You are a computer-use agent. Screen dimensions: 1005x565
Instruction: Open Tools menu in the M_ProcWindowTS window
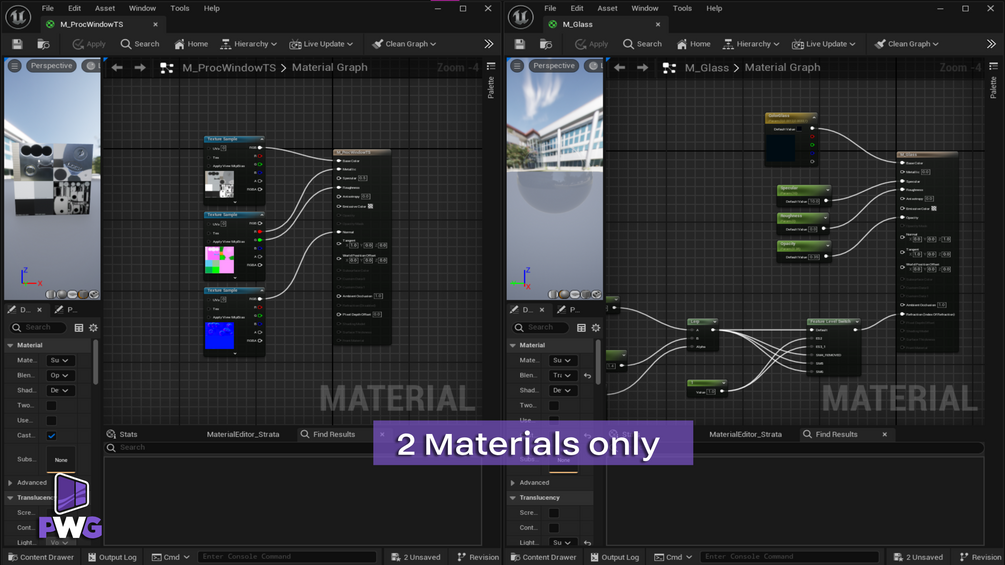pyautogui.click(x=179, y=8)
